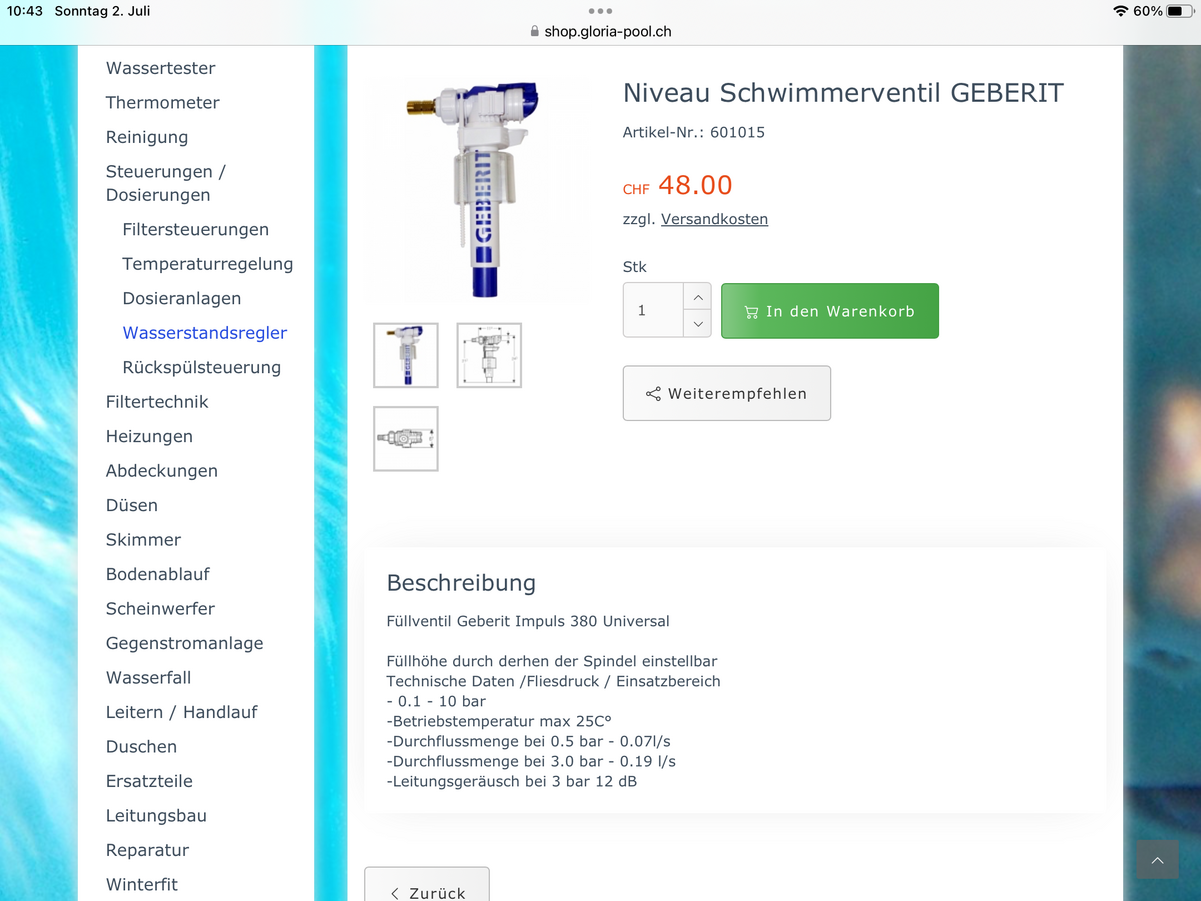The height and width of the screenshot is (901, 1201).
Task: Click the quantity input field
Action: point(654,310)
